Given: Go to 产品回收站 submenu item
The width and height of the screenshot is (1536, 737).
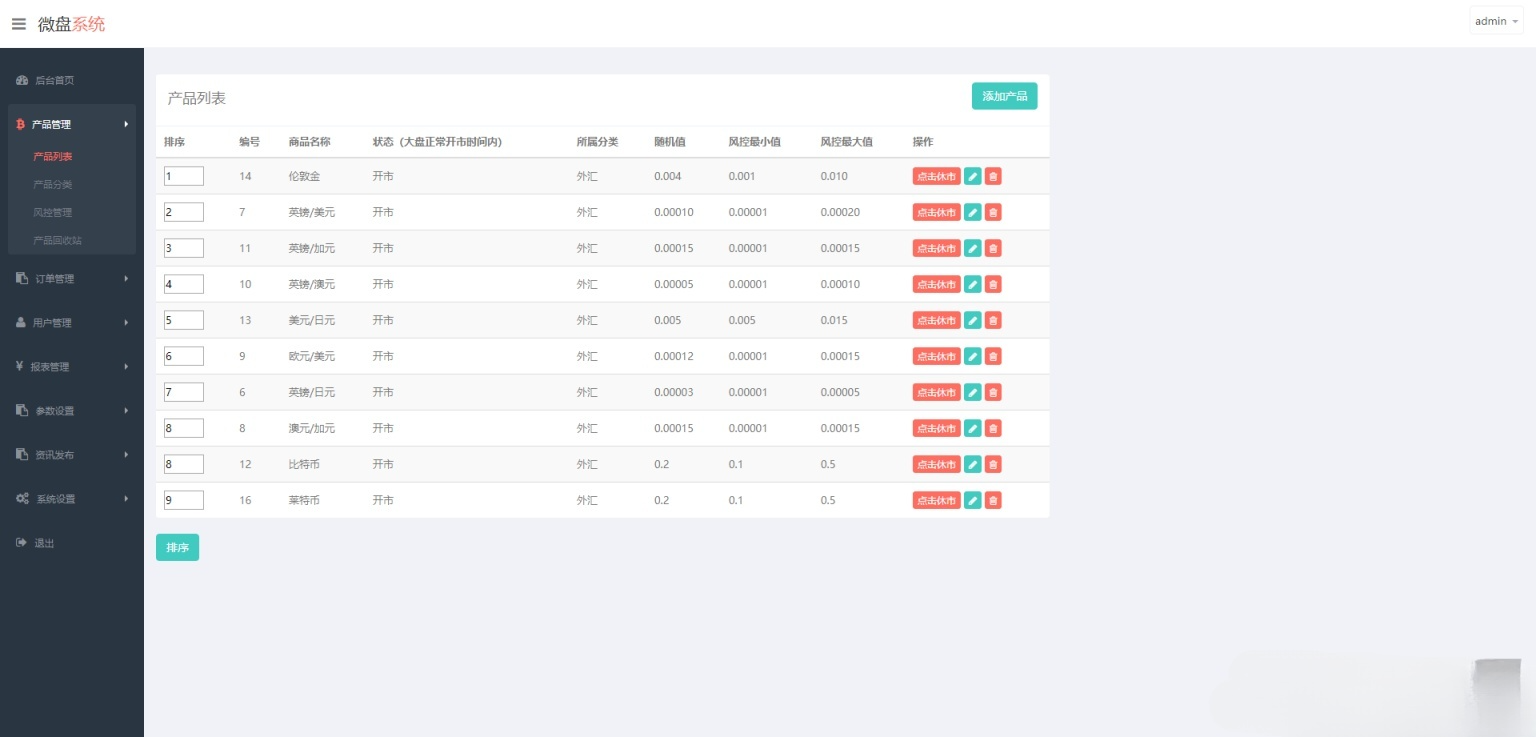Looking at the screenshot, I should pos(58,240).
